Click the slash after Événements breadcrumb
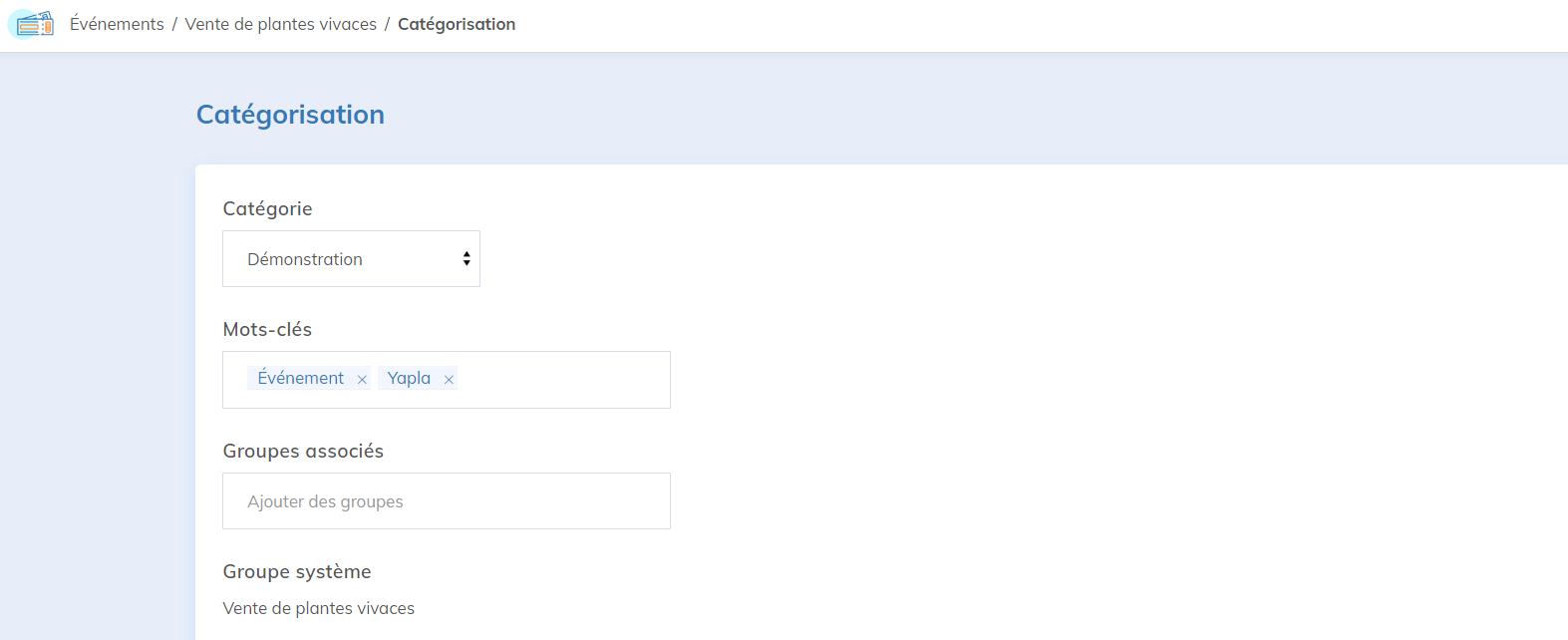 tap(174, 24)
